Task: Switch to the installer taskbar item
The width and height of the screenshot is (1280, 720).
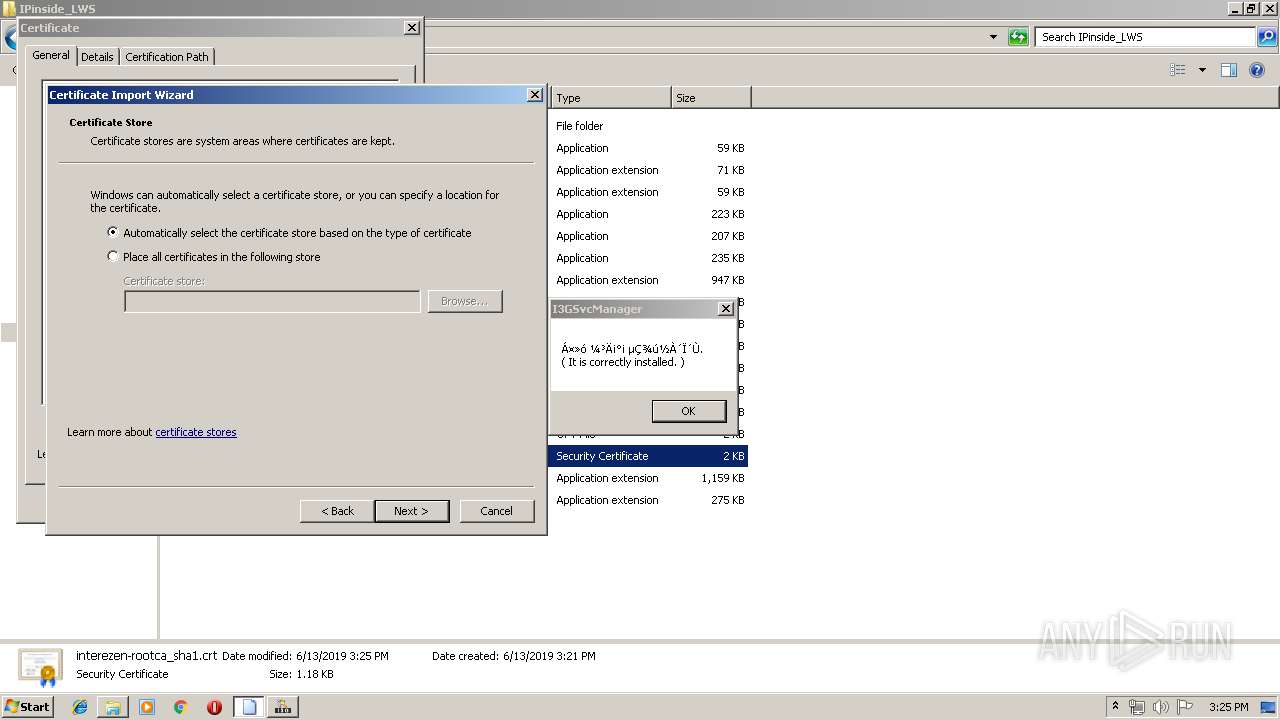Action: (283, 707)
